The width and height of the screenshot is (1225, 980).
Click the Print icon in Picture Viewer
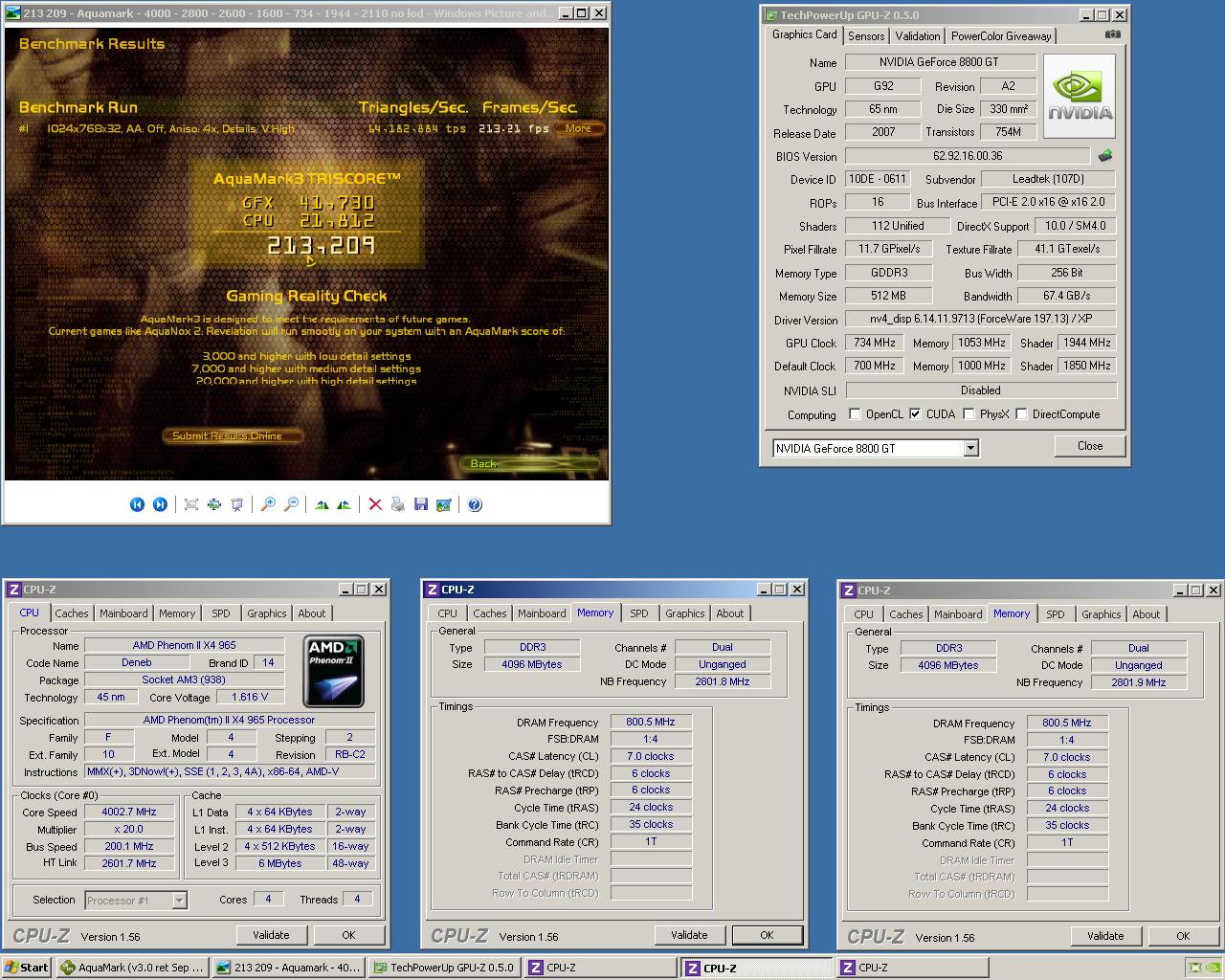point(398,504)
